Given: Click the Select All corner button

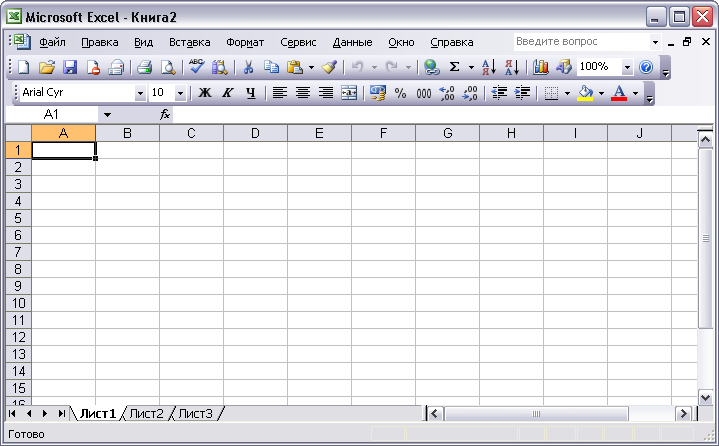Looking at the screenshot, I should coord(18,133).
